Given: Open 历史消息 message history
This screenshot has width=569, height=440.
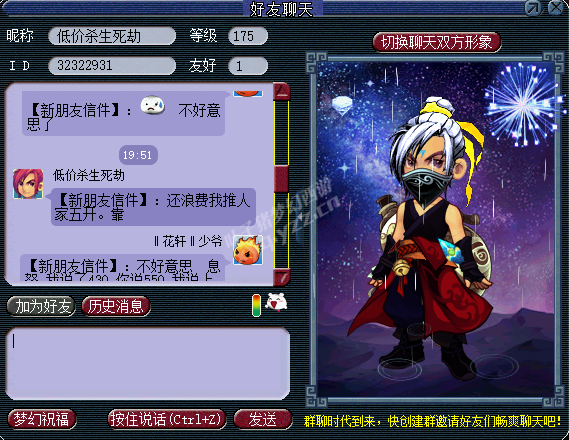Looking at the screenshot, I should [116, 307].
